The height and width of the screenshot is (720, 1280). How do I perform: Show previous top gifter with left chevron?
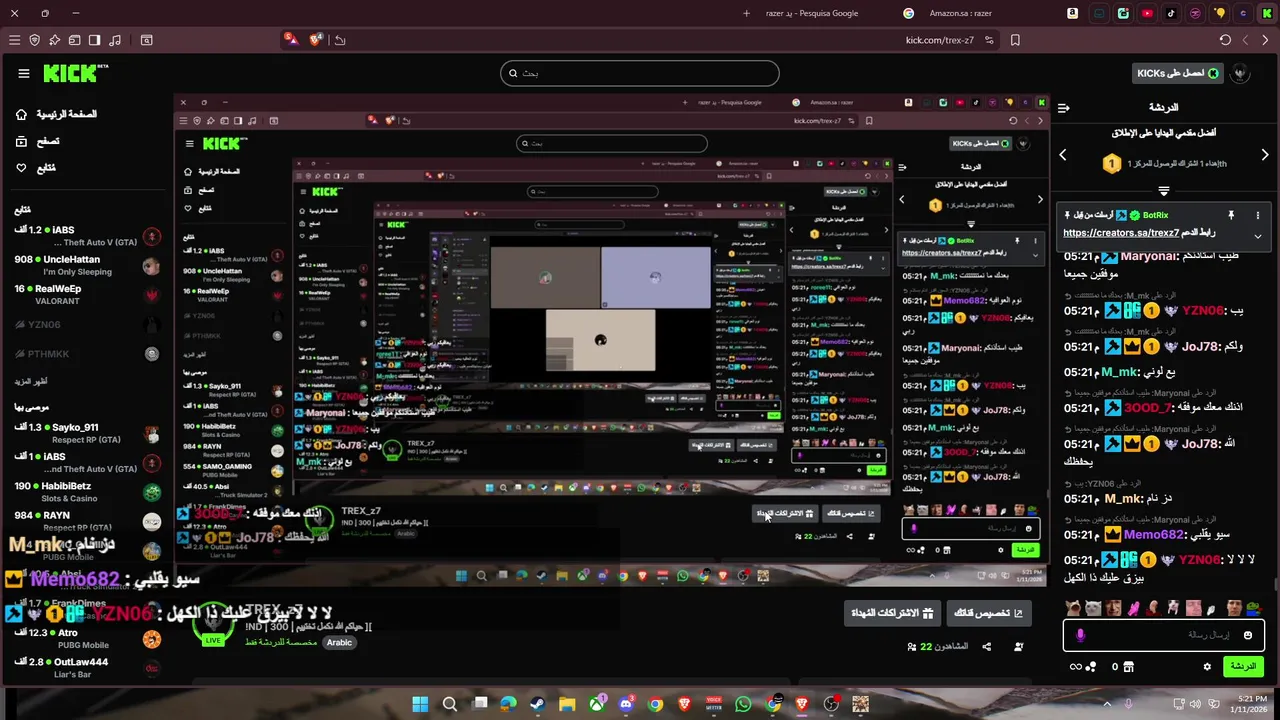pyautogui.click(x=1063, y=155)
